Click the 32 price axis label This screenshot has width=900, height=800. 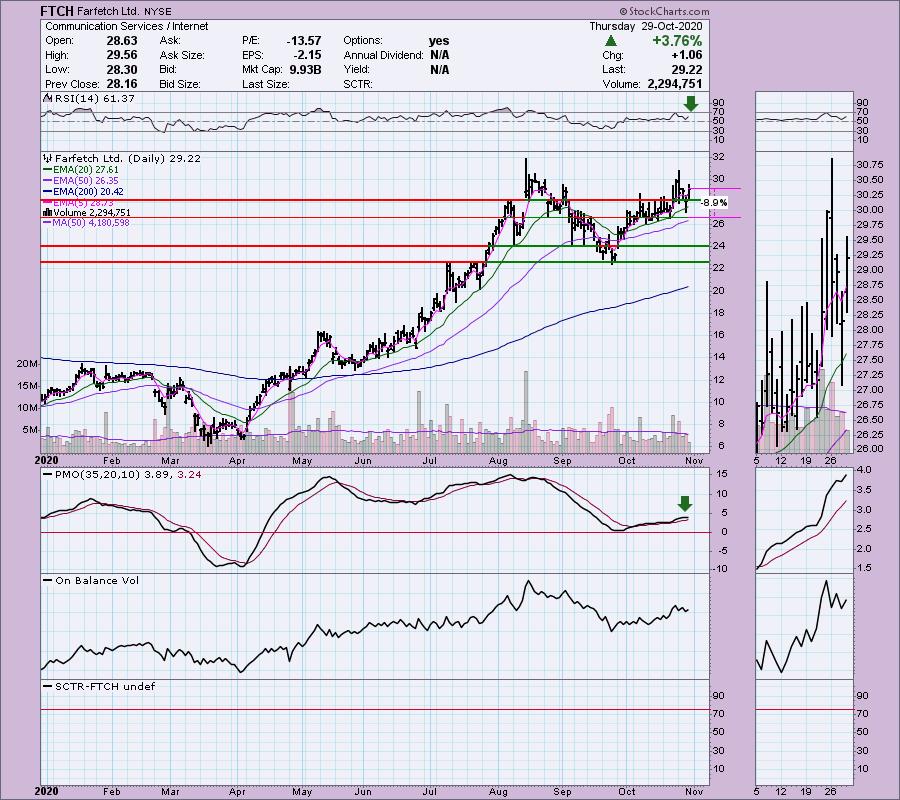point(718,157)
